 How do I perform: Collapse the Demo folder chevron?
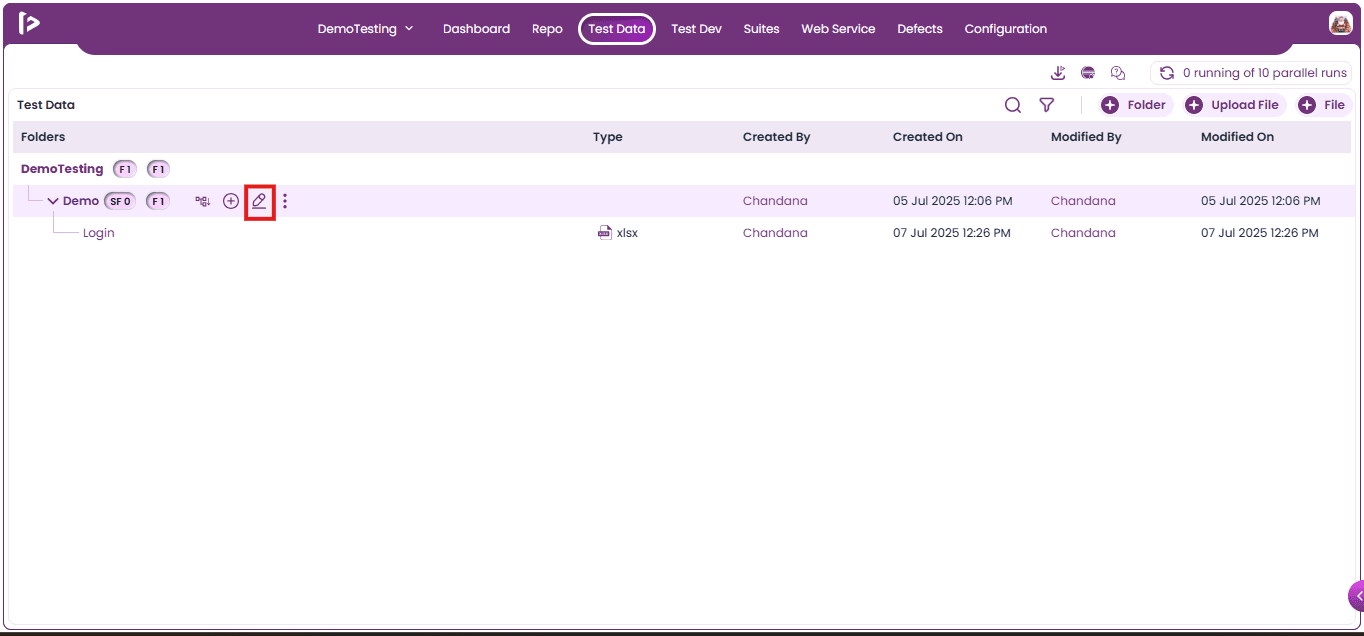(53, 201)
